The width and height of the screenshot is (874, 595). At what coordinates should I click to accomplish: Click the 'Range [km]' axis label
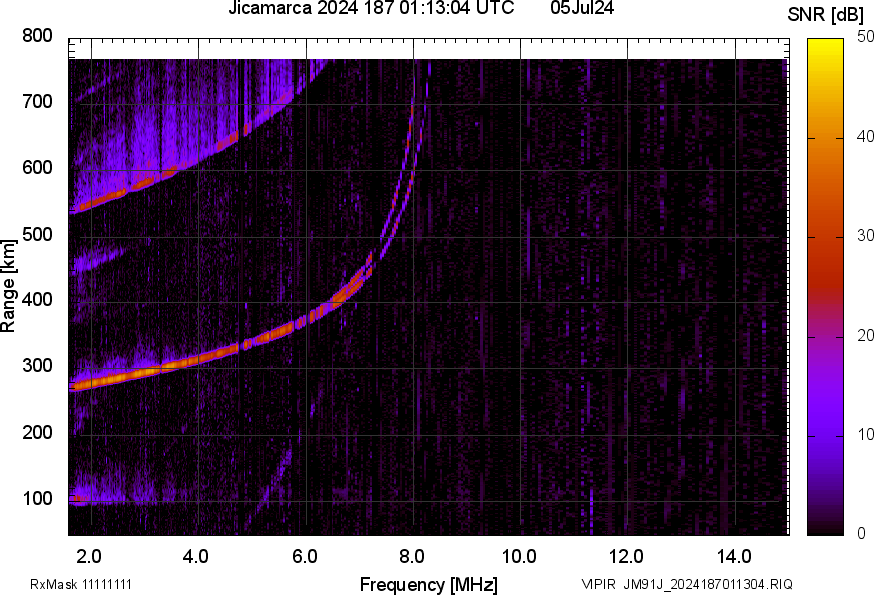click(8, 286)
